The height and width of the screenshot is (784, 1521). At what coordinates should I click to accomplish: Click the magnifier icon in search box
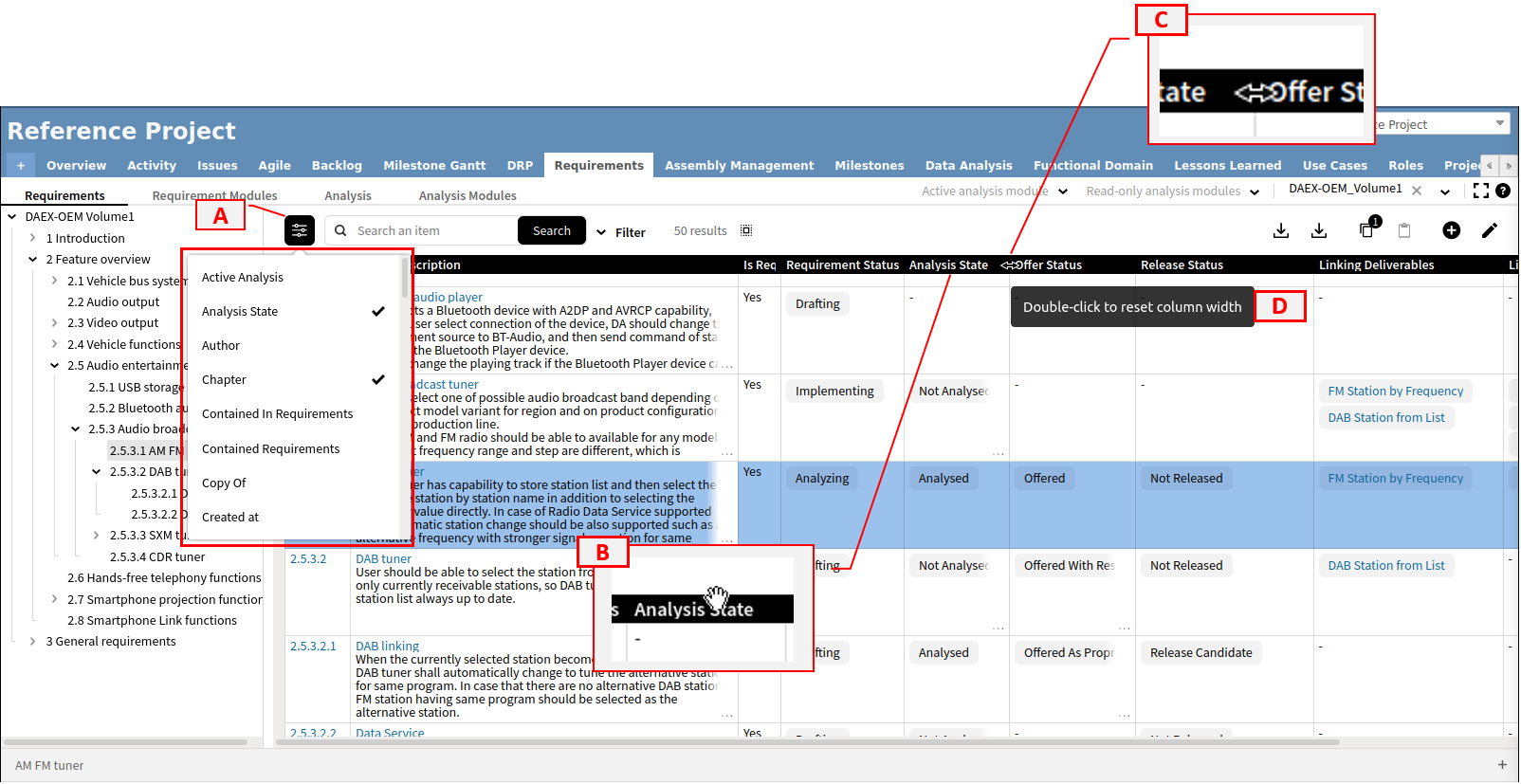tap(341, 230)
